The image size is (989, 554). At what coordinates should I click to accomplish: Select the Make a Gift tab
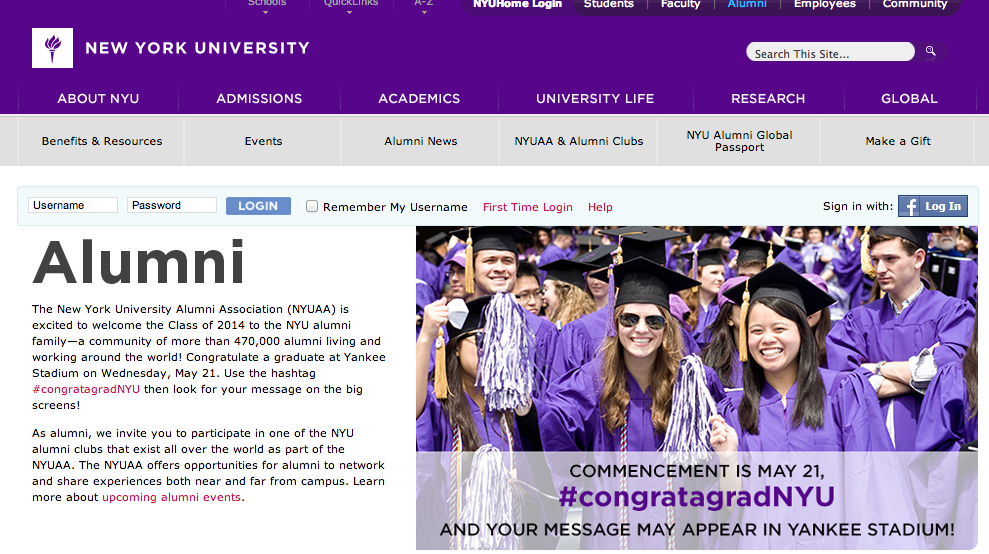click(898, 141)
